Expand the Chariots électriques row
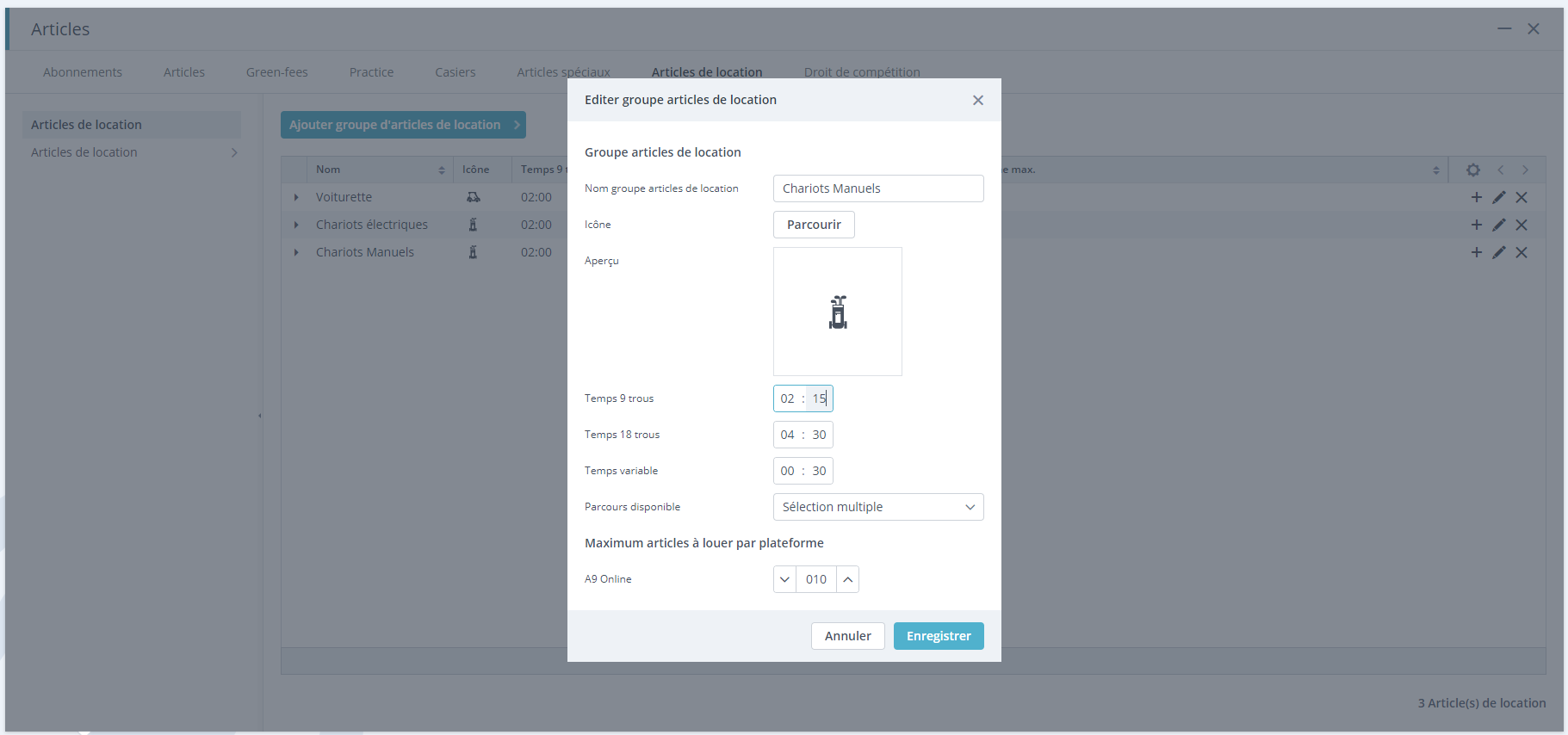 (x=296, y=225)
